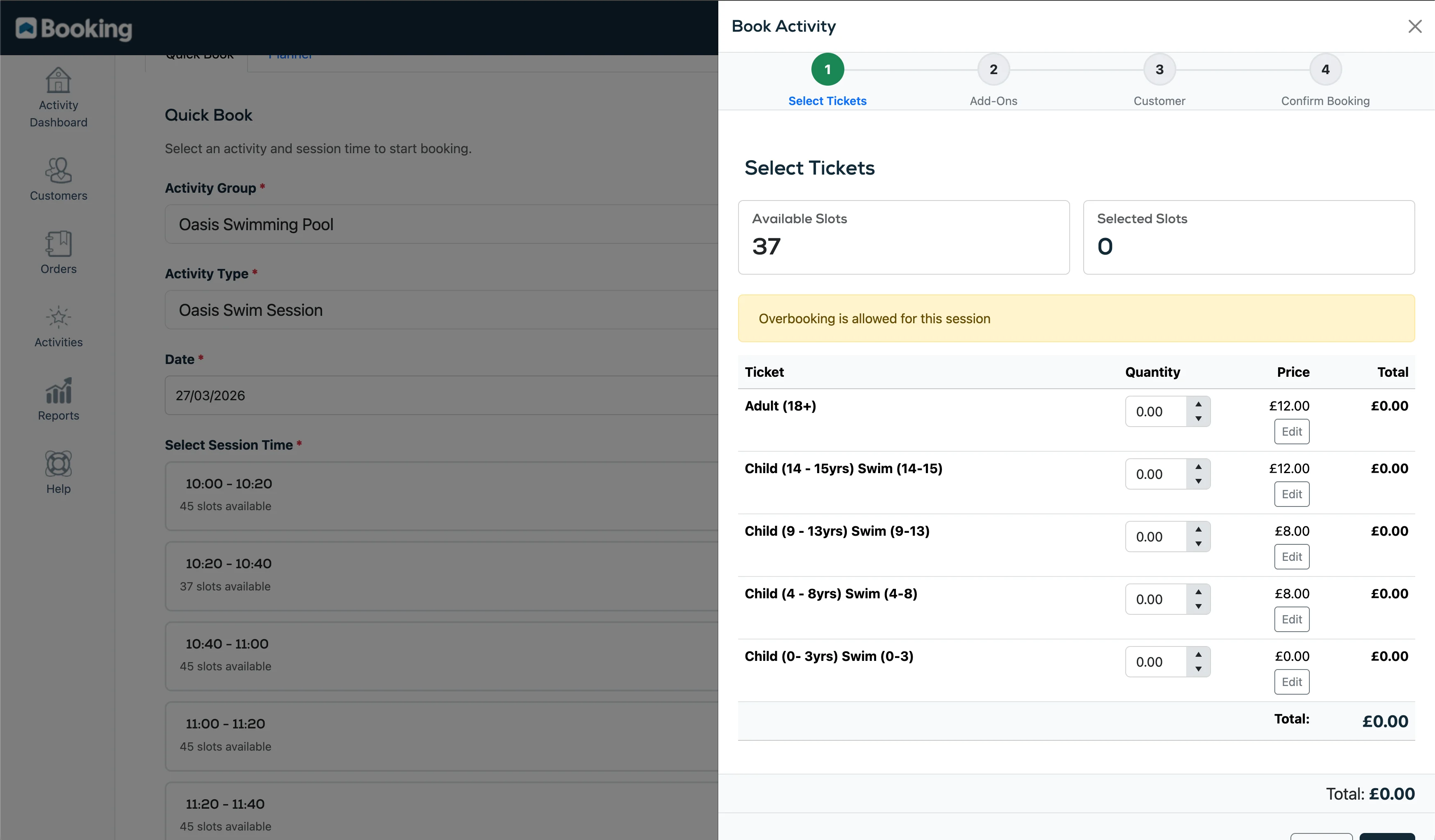
Task: Click the overbooking allowed notice
Action: pos(1076,318)
